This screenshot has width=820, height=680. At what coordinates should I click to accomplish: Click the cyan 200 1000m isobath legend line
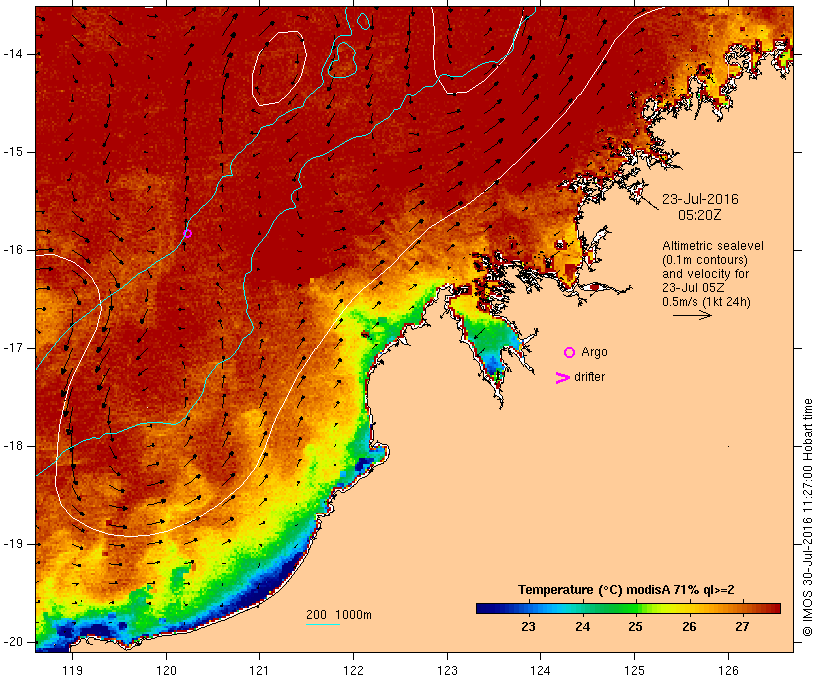coord(323,624)
